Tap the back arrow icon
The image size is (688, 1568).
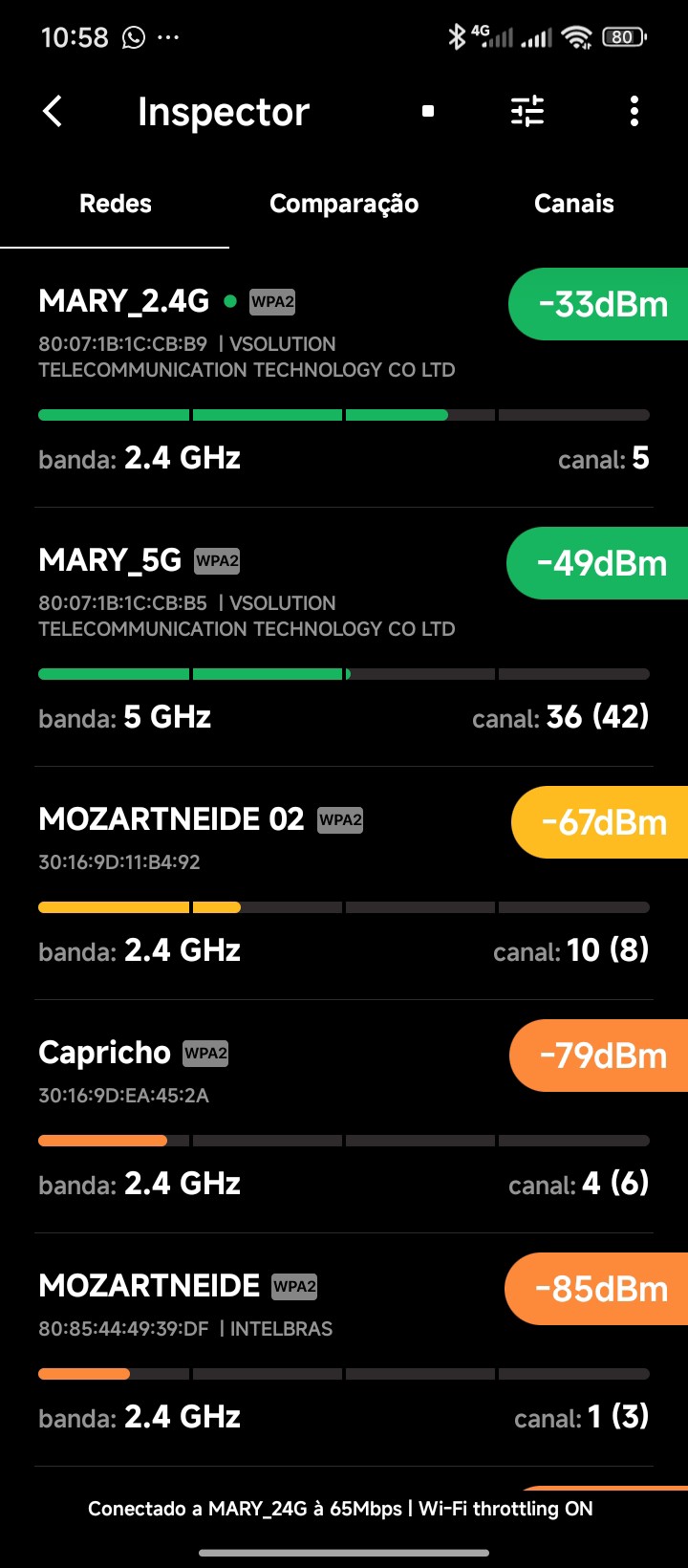pyautogui.click(x=54, y=112)
